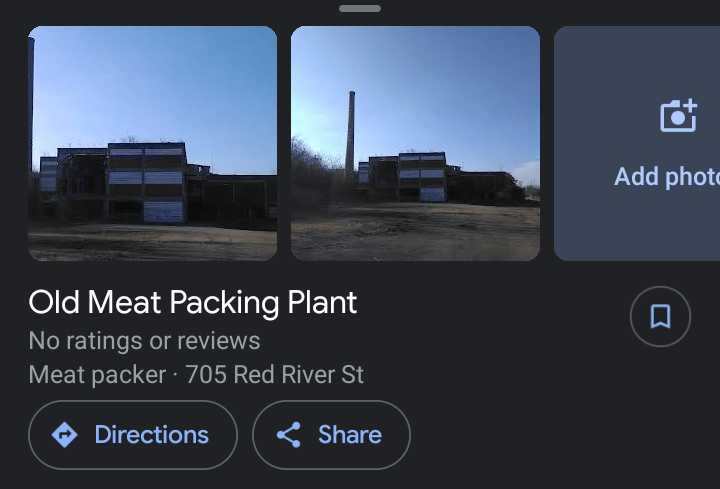Select the "Old Meat Packing Plant" title
Viewport: 720px width, 489px height.
pos(193,302)
